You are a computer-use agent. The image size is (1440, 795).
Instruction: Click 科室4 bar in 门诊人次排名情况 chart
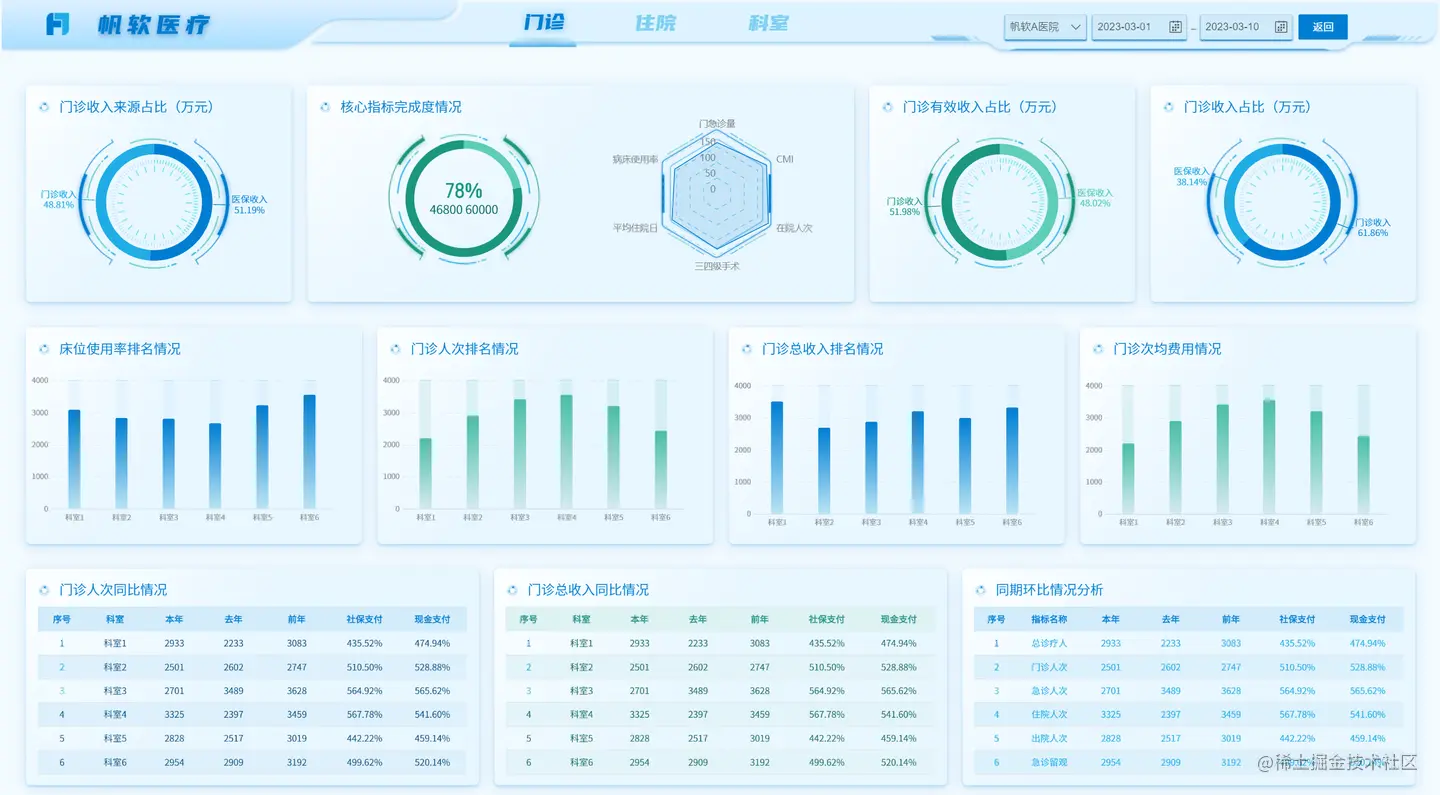(x=566, y=452)
